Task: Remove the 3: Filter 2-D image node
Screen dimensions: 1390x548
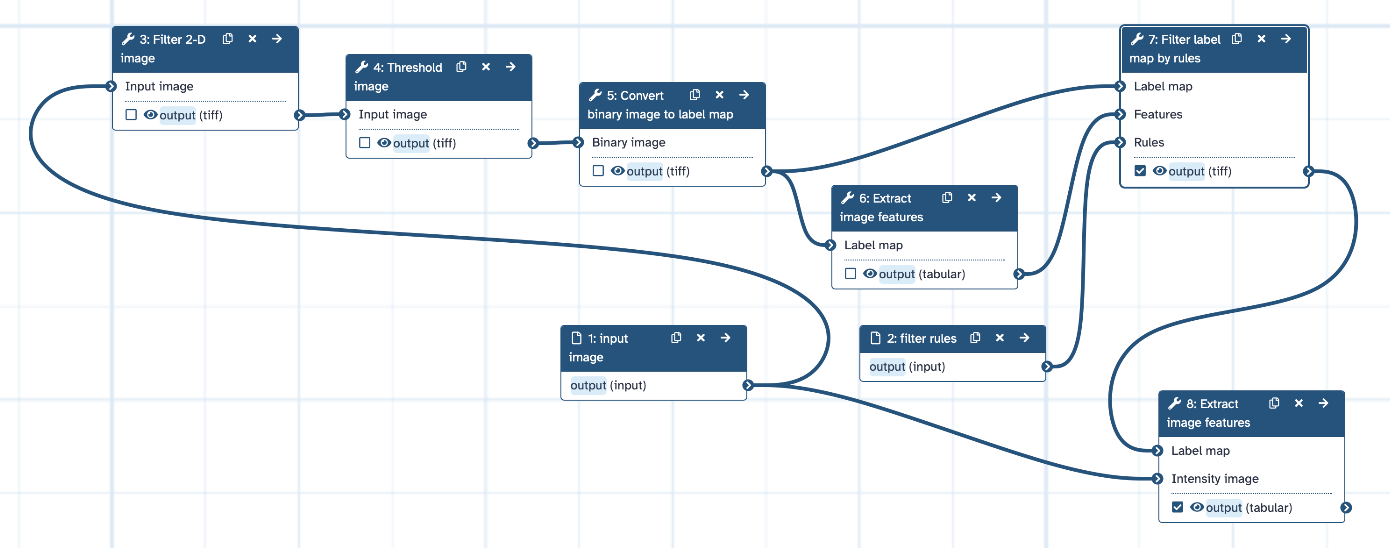Action: [x=252, y=39]
